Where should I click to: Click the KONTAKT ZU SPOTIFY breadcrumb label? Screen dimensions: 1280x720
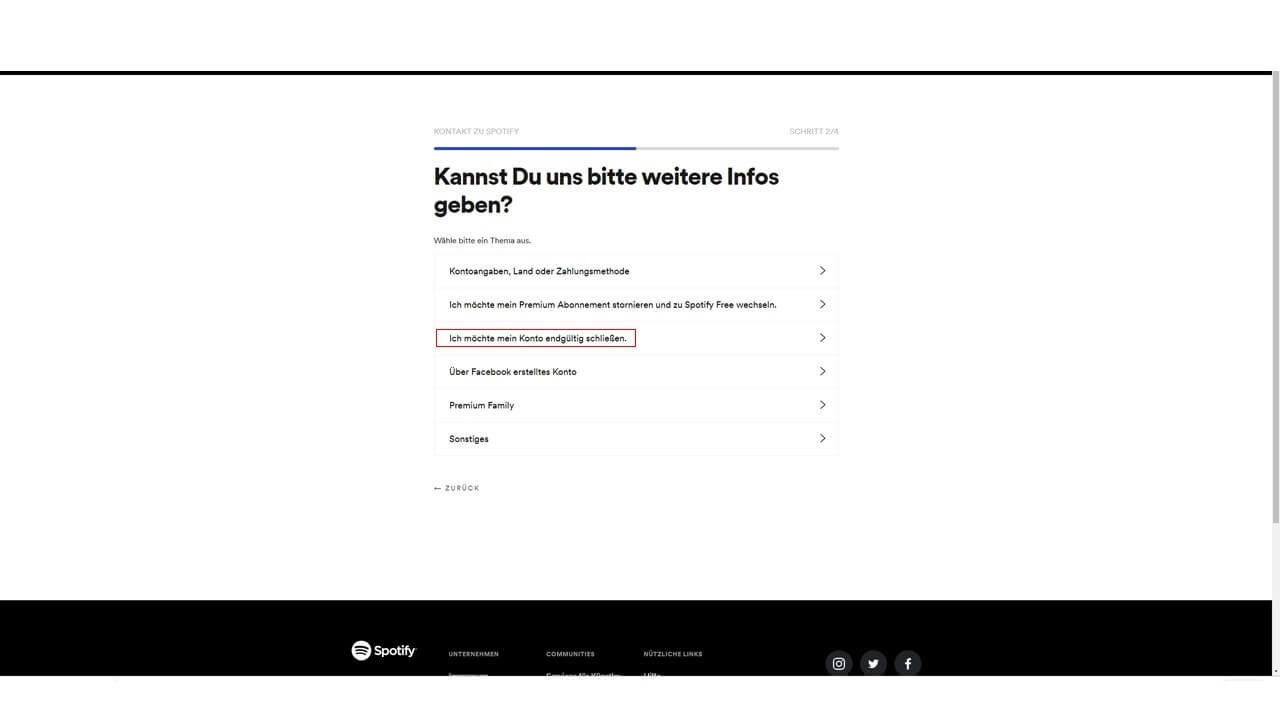click(x=476, y=132)
